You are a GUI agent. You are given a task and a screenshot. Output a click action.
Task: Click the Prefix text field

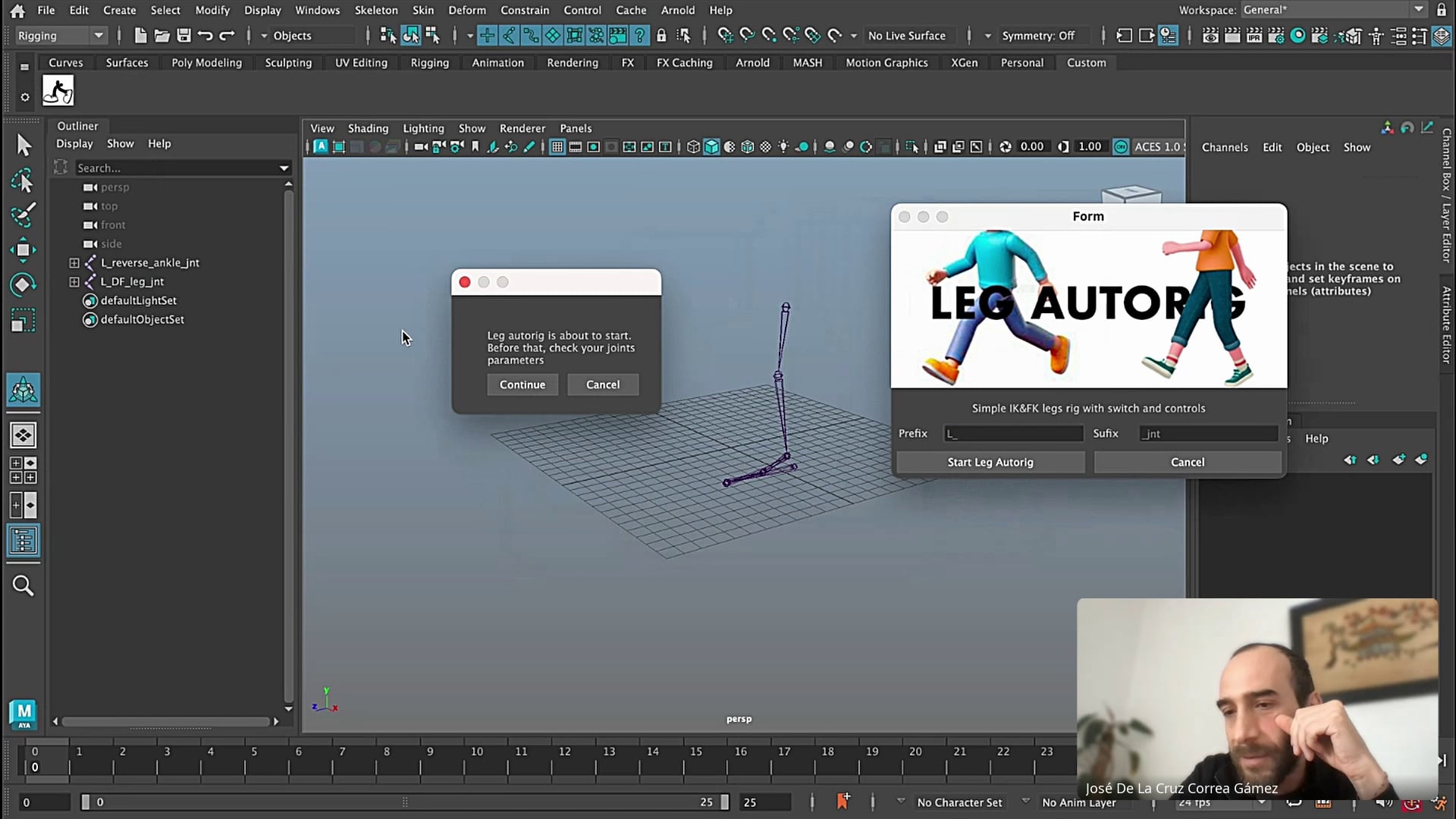pyautogui.click(x=1012, y=434)
